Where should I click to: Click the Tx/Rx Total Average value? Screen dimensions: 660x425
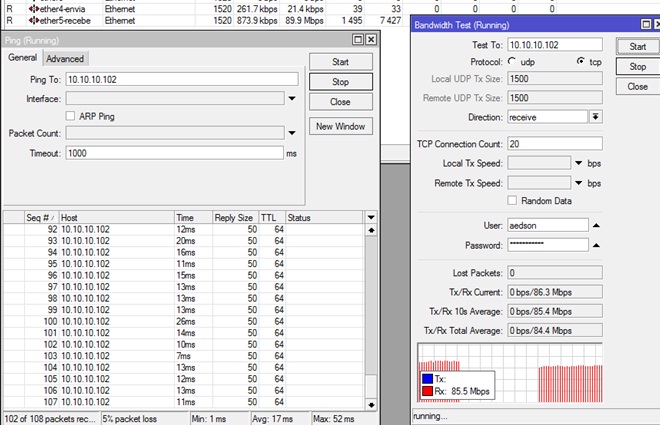pyautogui.click(x=555, y=330)
